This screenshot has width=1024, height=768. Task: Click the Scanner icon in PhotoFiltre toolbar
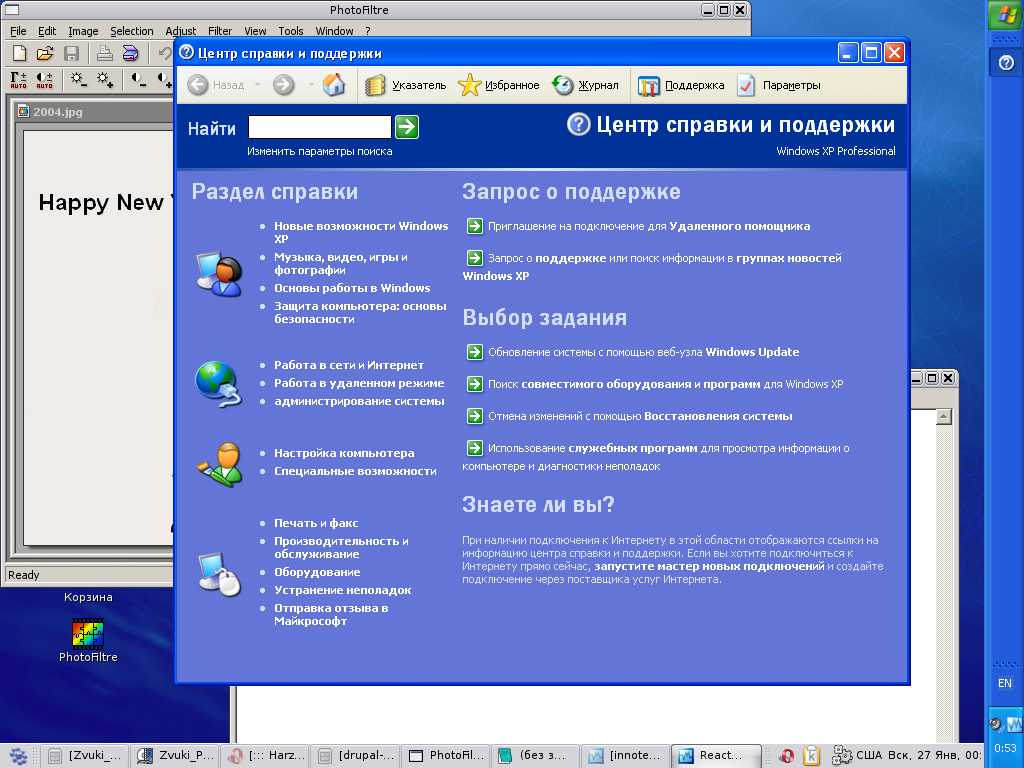pyautogui.click(x=131, y=54)
